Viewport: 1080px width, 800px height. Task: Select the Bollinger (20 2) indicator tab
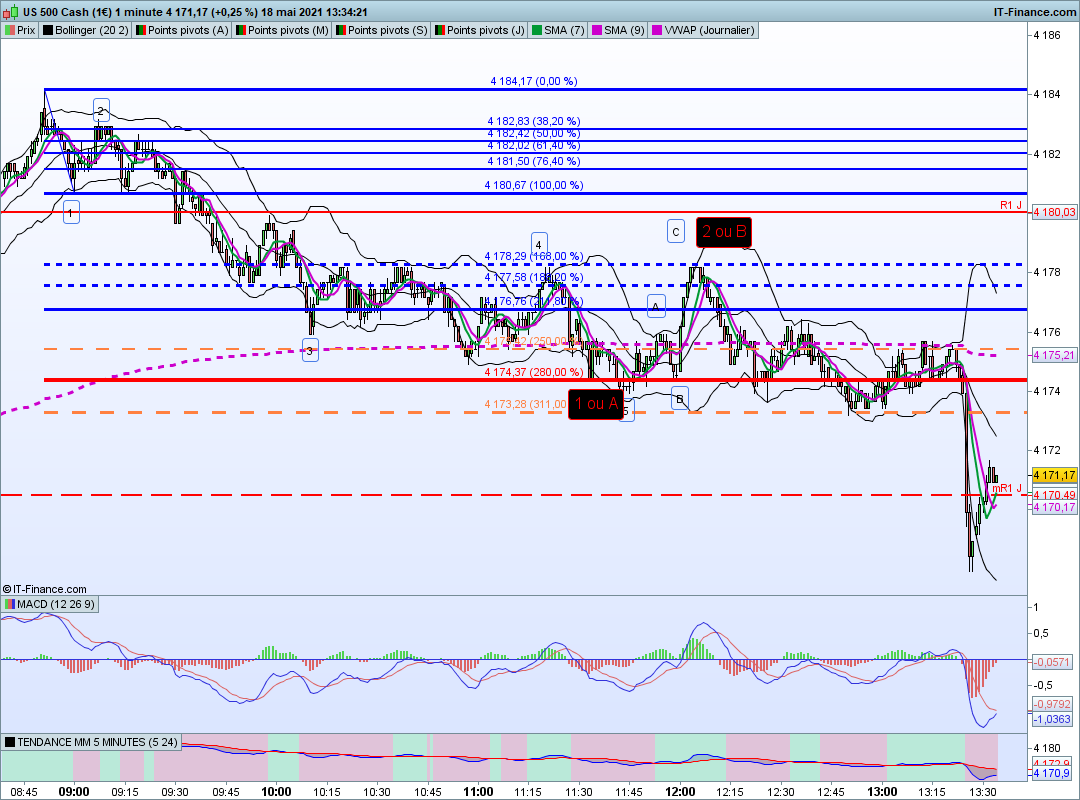coord(85,30)
